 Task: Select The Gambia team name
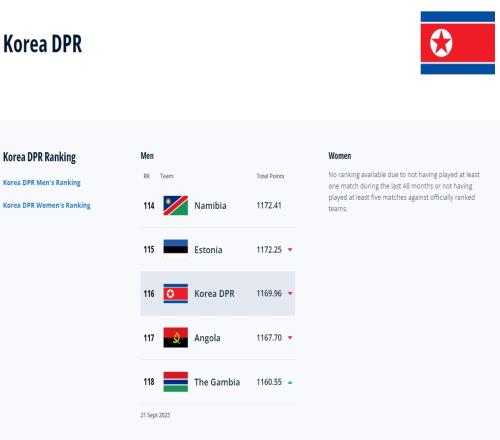tap(217, 382)
